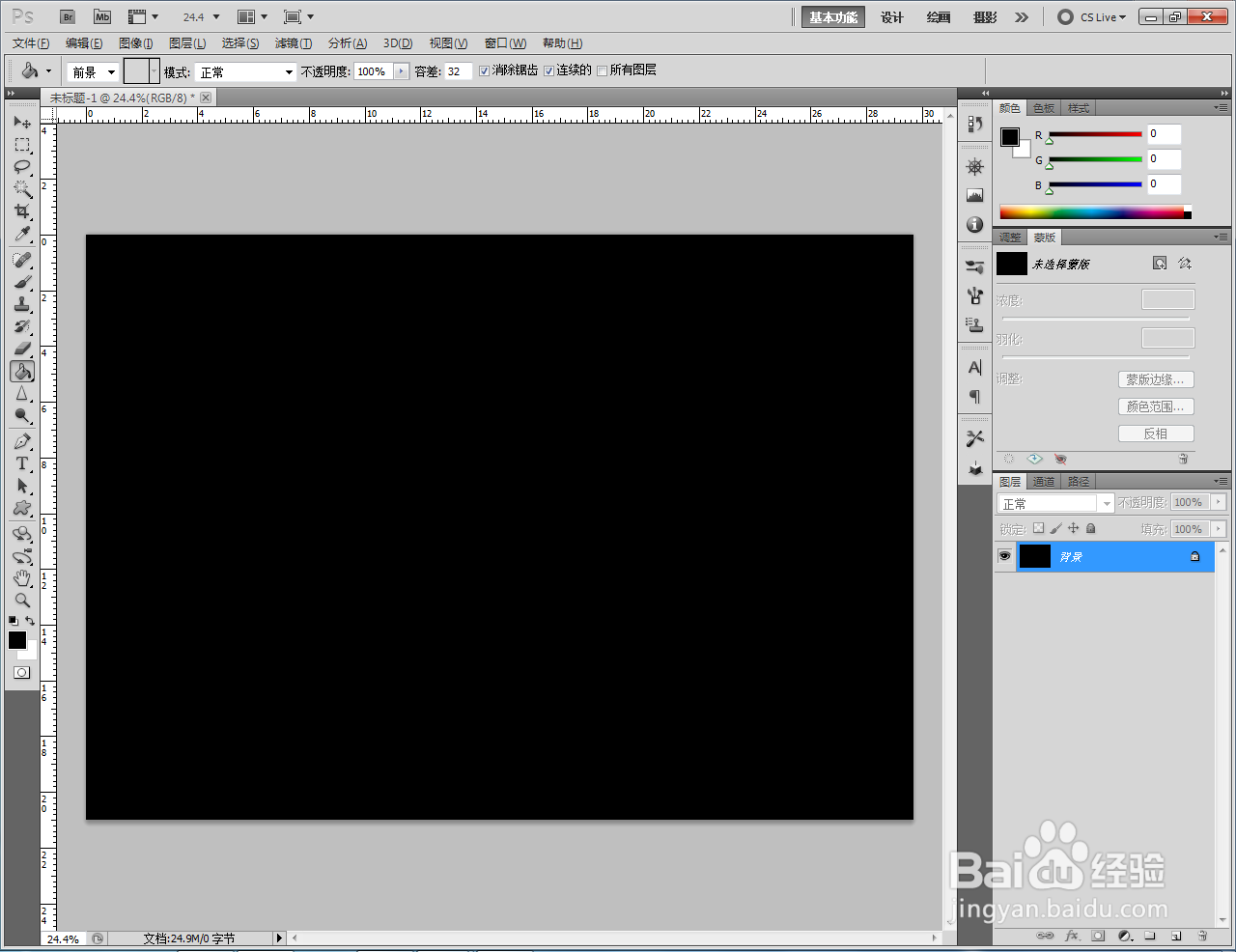Select the Crop tool
This screenshot has height=952, width=1236.
tap(22, 211)
